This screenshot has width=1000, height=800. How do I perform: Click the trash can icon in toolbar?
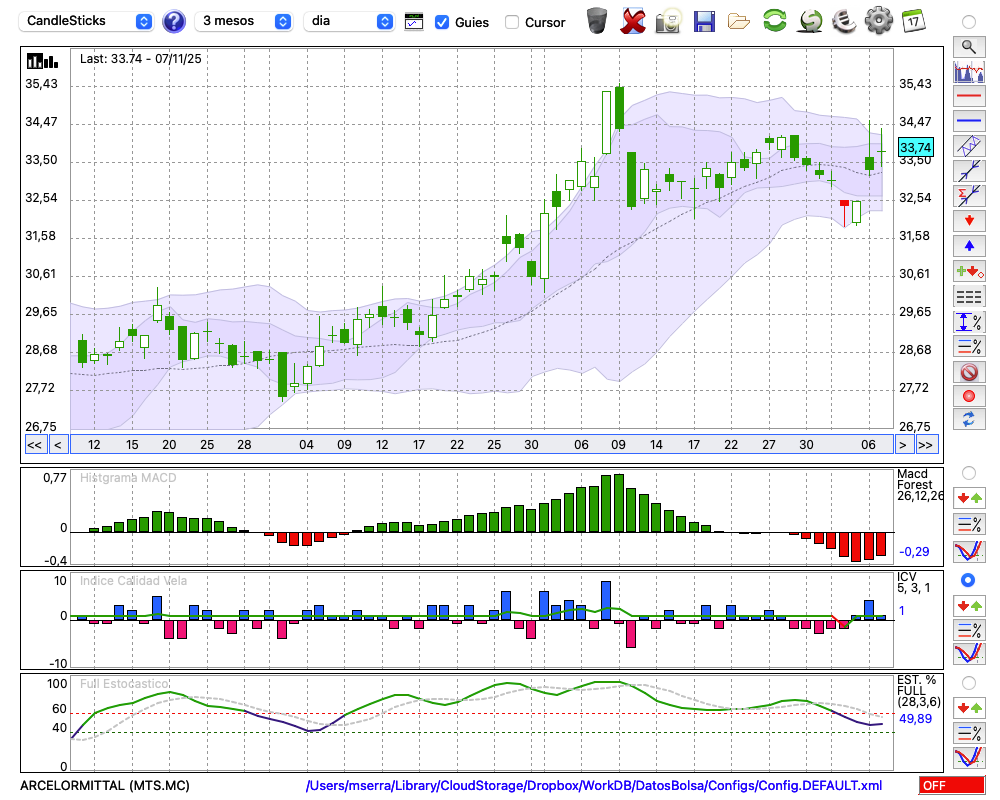pyautogui.click(x=597, y=20)
